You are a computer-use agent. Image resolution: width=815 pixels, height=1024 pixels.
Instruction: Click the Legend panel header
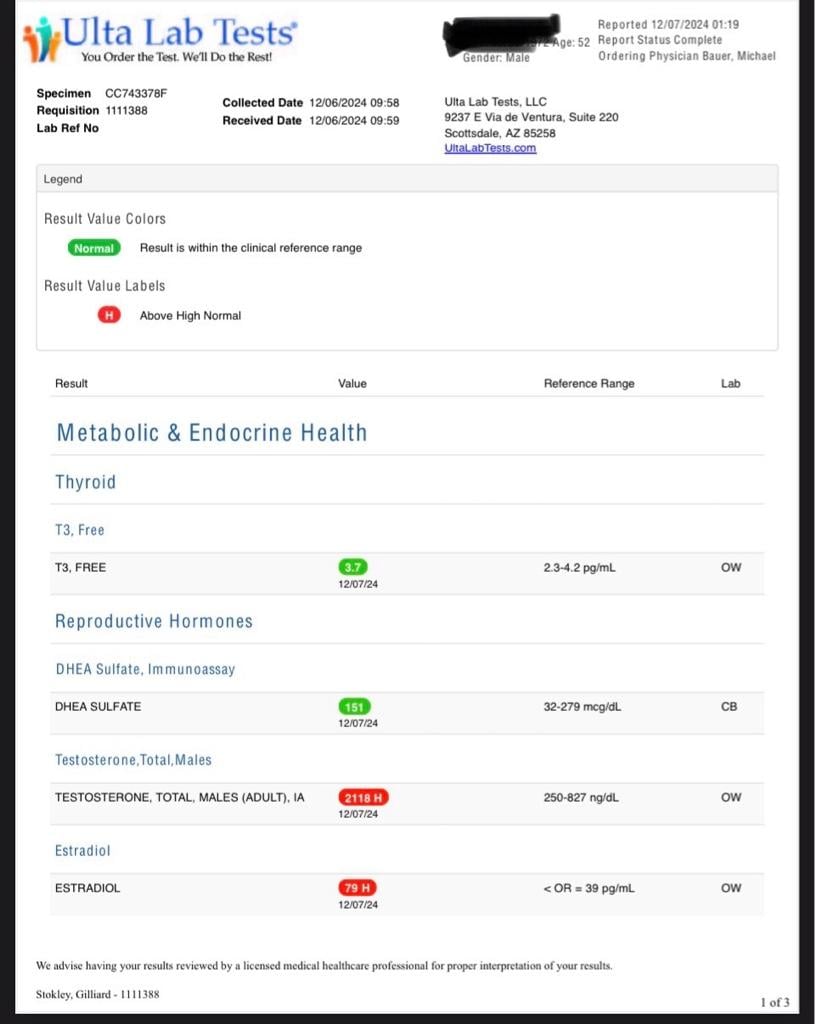(x=63, y=179)
